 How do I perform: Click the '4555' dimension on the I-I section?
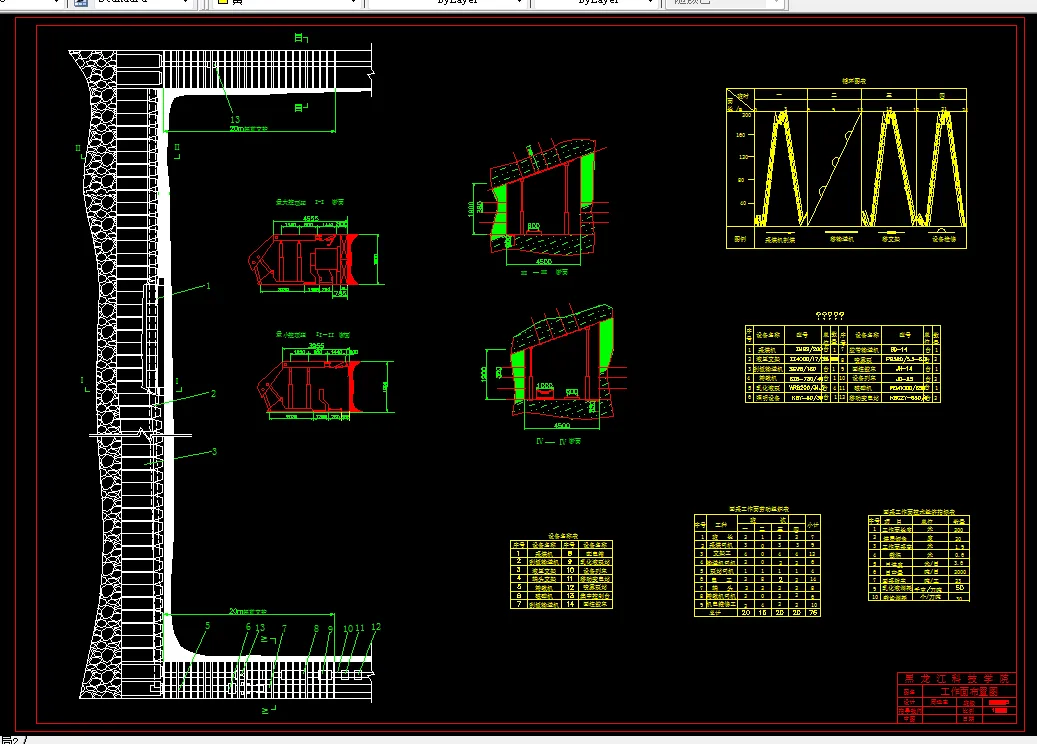click(x=311, y=218)
